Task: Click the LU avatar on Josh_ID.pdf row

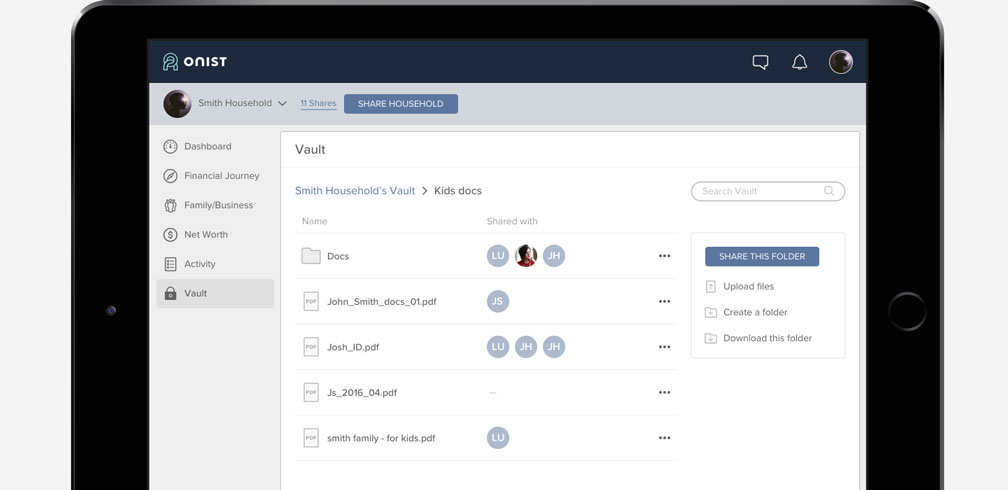Action: pos(498,347)
